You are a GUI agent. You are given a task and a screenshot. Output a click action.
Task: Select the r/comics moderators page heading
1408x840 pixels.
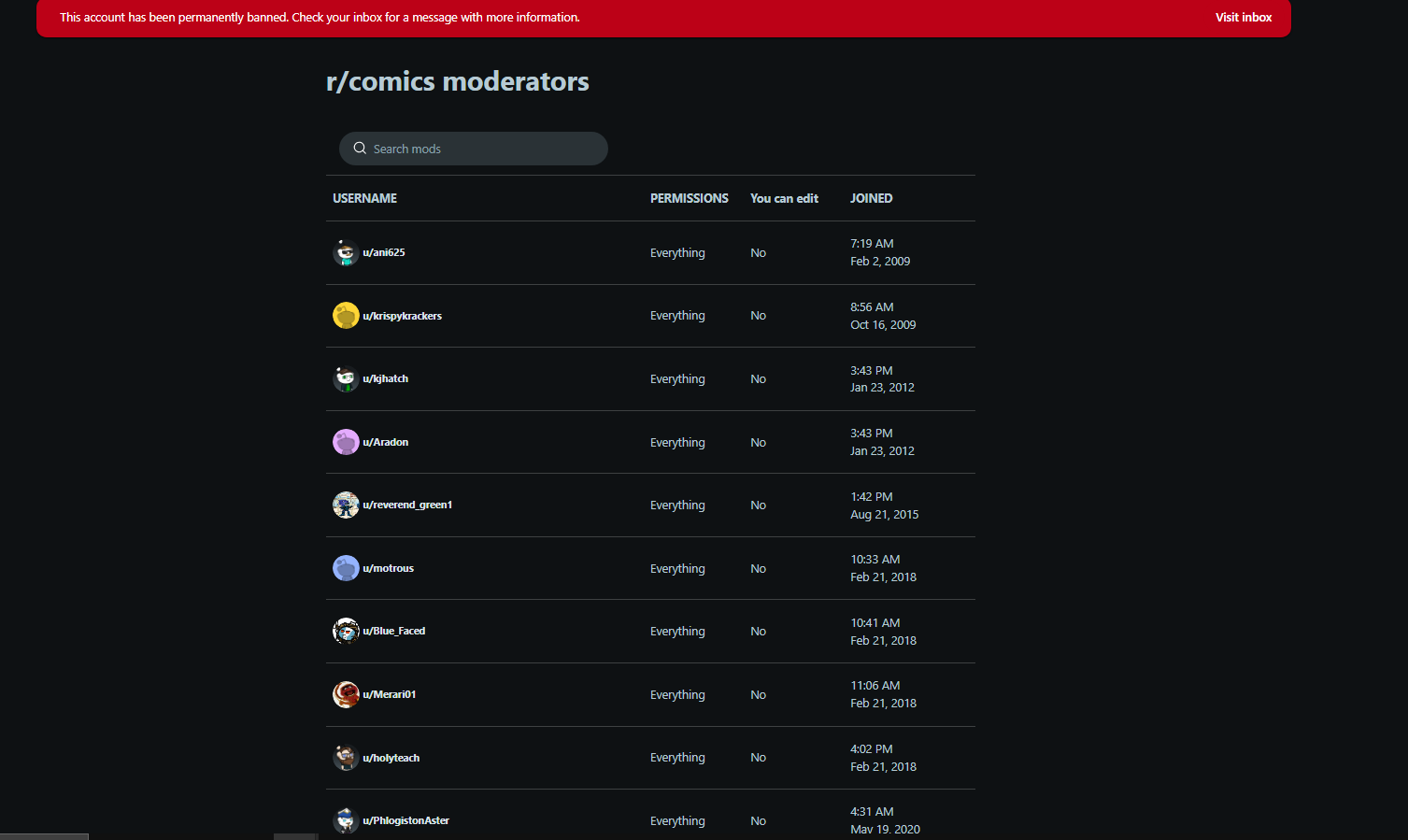click(x=458, y=81)
